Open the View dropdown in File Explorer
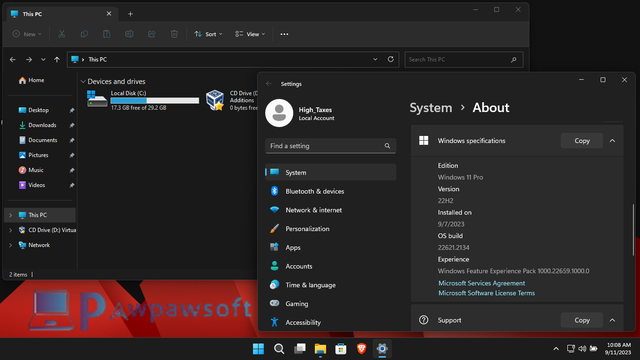 tap(250, 34)
